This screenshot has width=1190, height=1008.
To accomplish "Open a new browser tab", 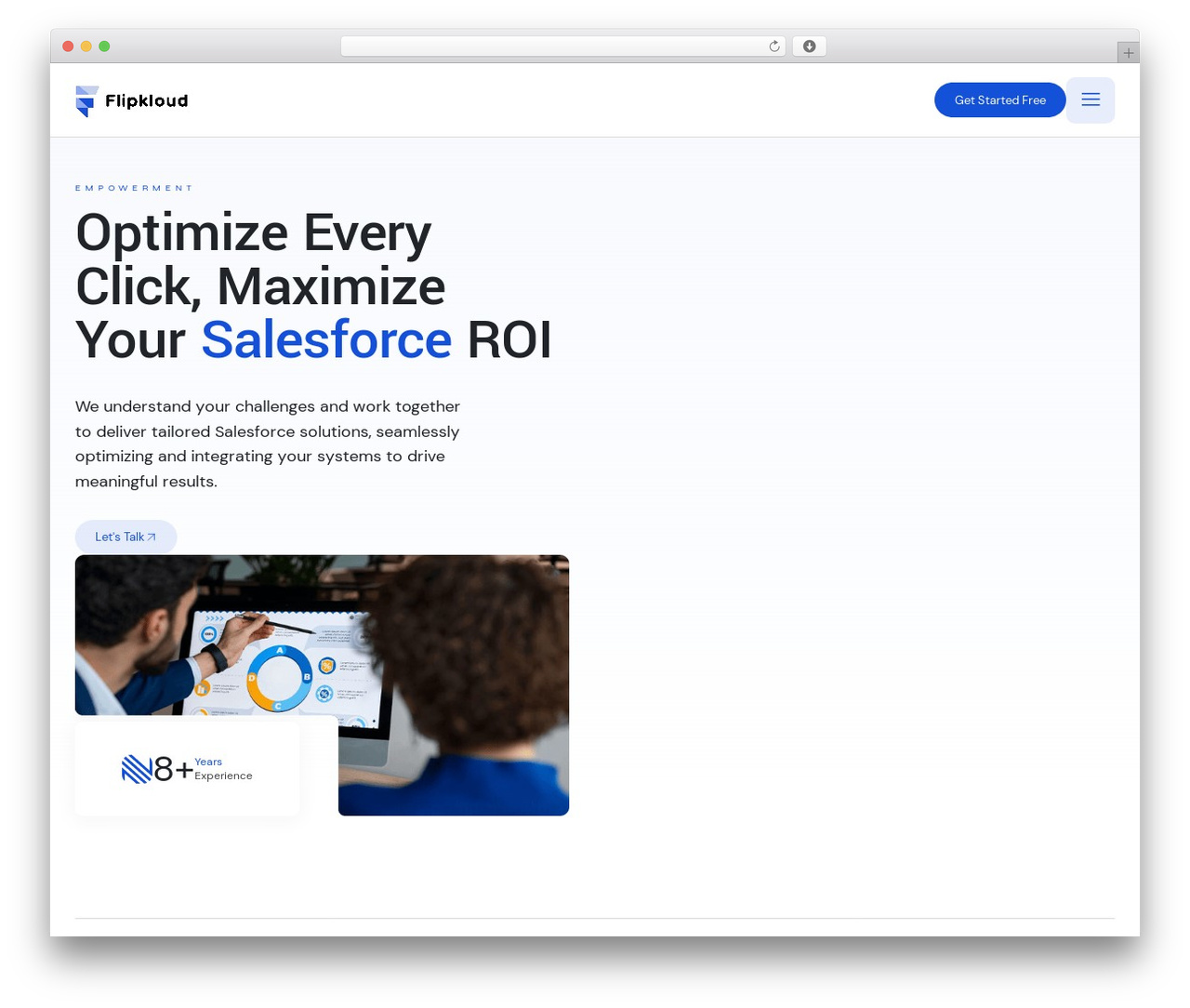I will (x=1128, y=53).
